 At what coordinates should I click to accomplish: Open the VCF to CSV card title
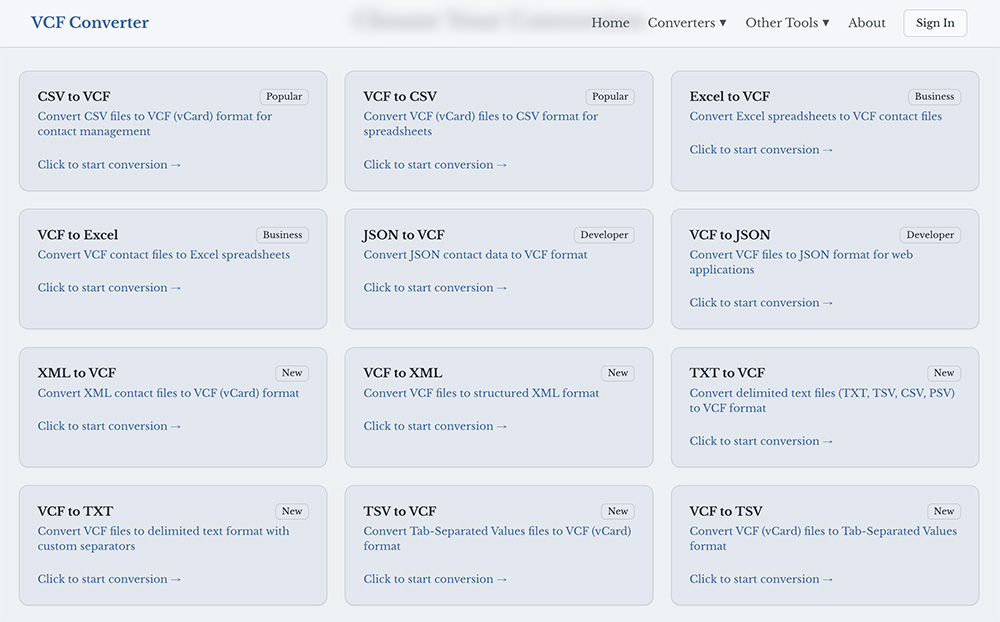[400, 96]
